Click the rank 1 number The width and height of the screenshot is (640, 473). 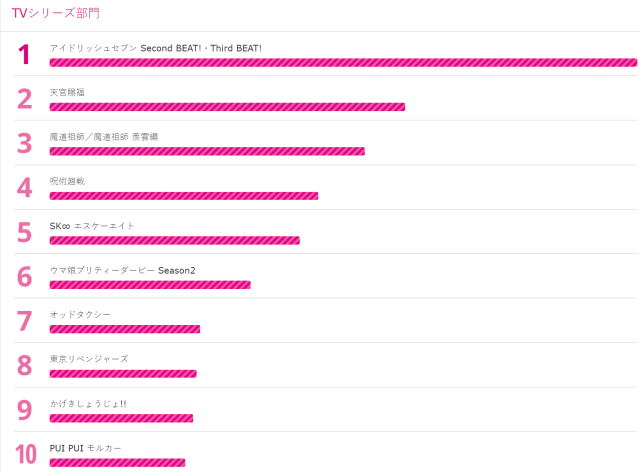(x=25, y=54)
